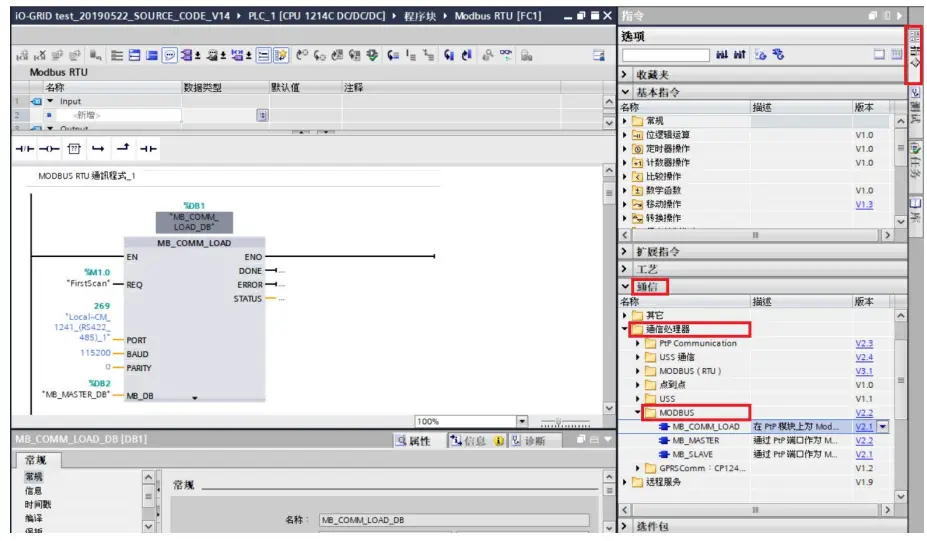Viewport: 927px width, 541px height.
Task: Click the 计数器操作 folder icon
Action: coord(637,163)
